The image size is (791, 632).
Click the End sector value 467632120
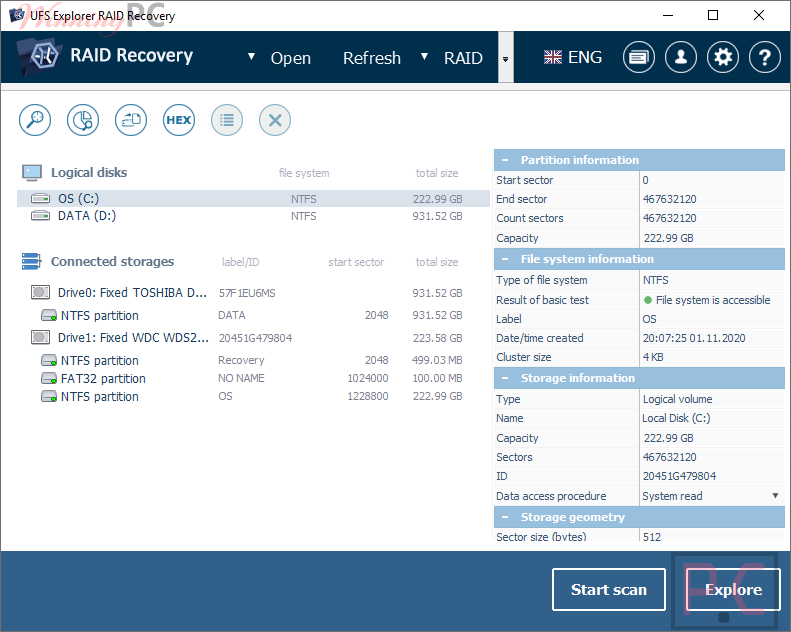pyautogui.click(x=669, y=199)
